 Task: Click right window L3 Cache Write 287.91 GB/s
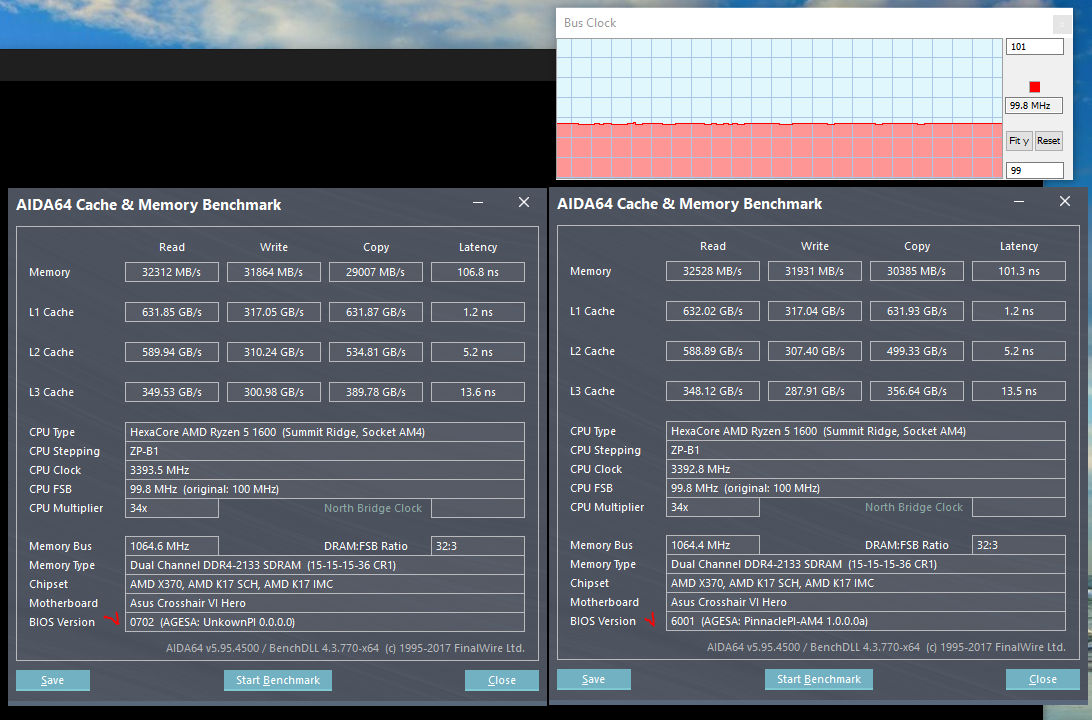[815, 391]
